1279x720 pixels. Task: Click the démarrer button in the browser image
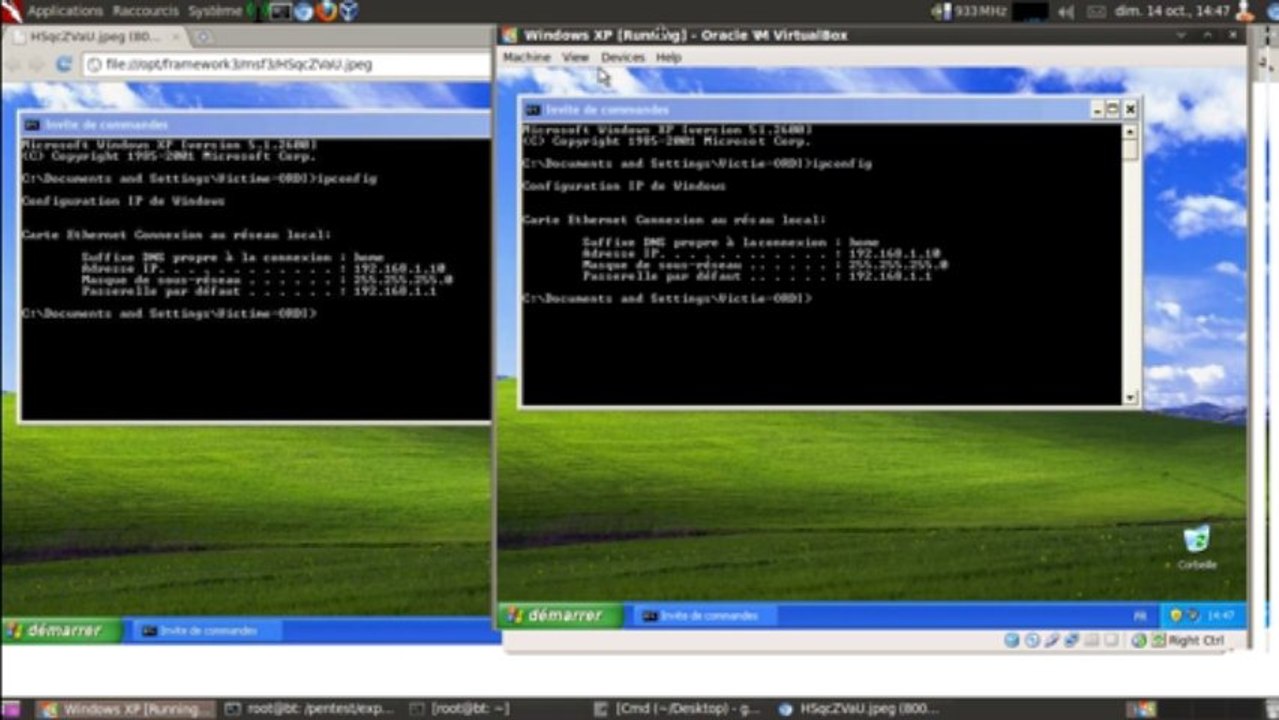click(61, 630)
